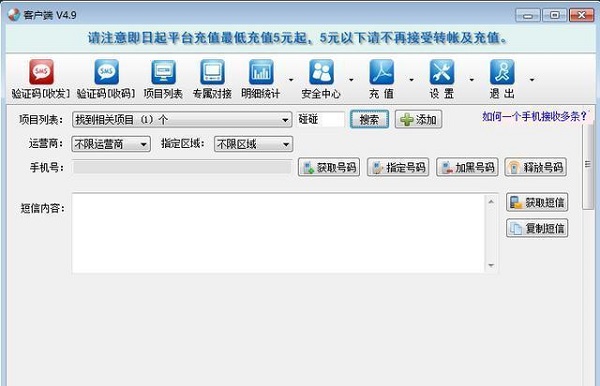Open the 项目列表 monitor icon
The image size is (600, 386).
click(163, 72)
